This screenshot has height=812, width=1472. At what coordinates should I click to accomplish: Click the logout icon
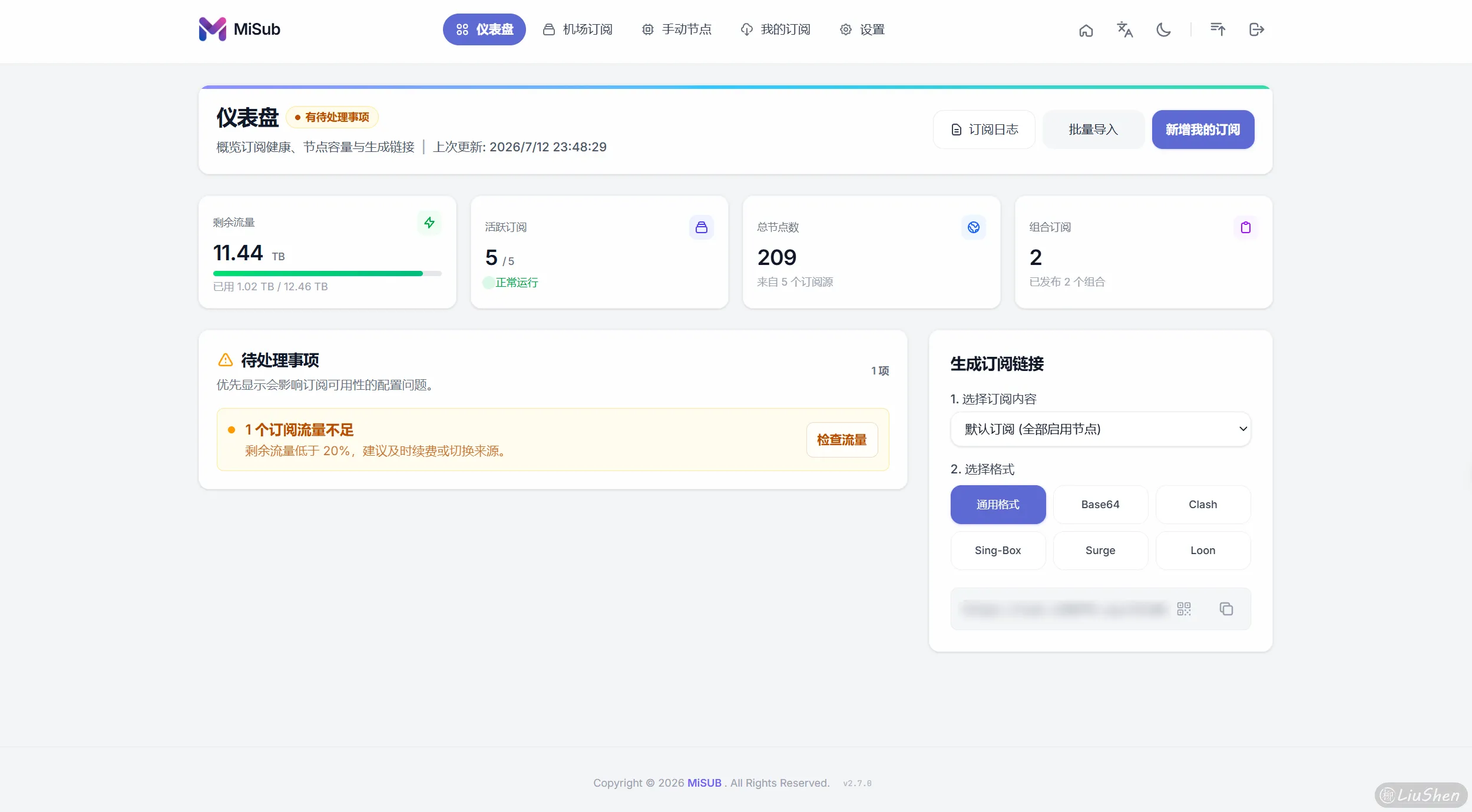coord(1256,29)
